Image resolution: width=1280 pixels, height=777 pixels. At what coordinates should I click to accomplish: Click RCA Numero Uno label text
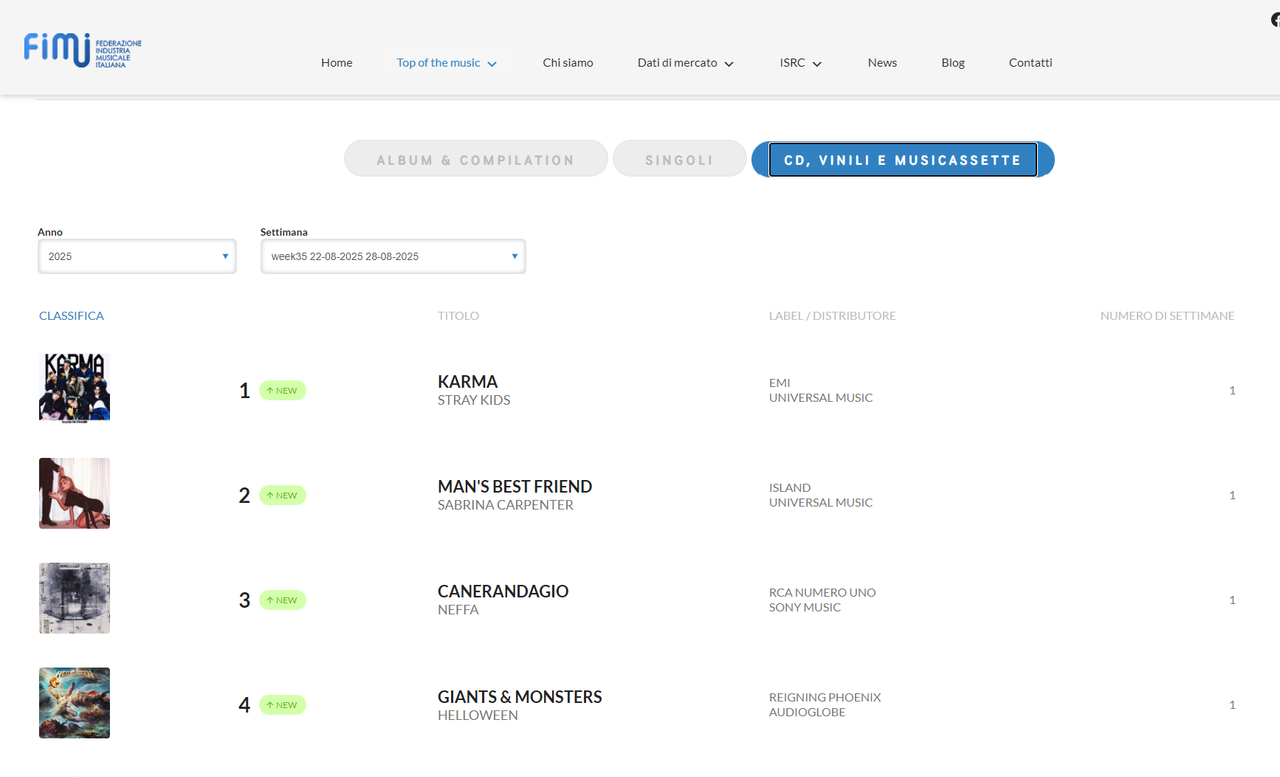coord(822,593)
